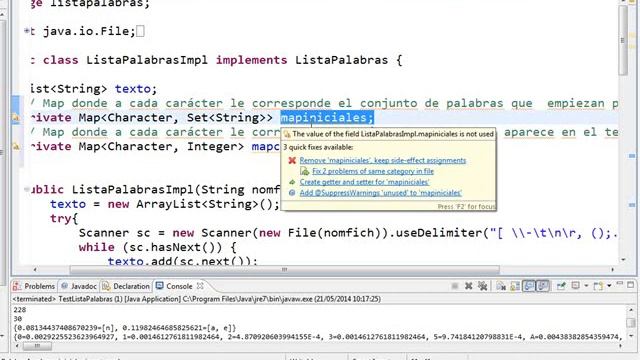Remove all terminated launches with the double X icon
Image resolution: width=640 pixels, height=360 pixels.
tap(482, 286)
